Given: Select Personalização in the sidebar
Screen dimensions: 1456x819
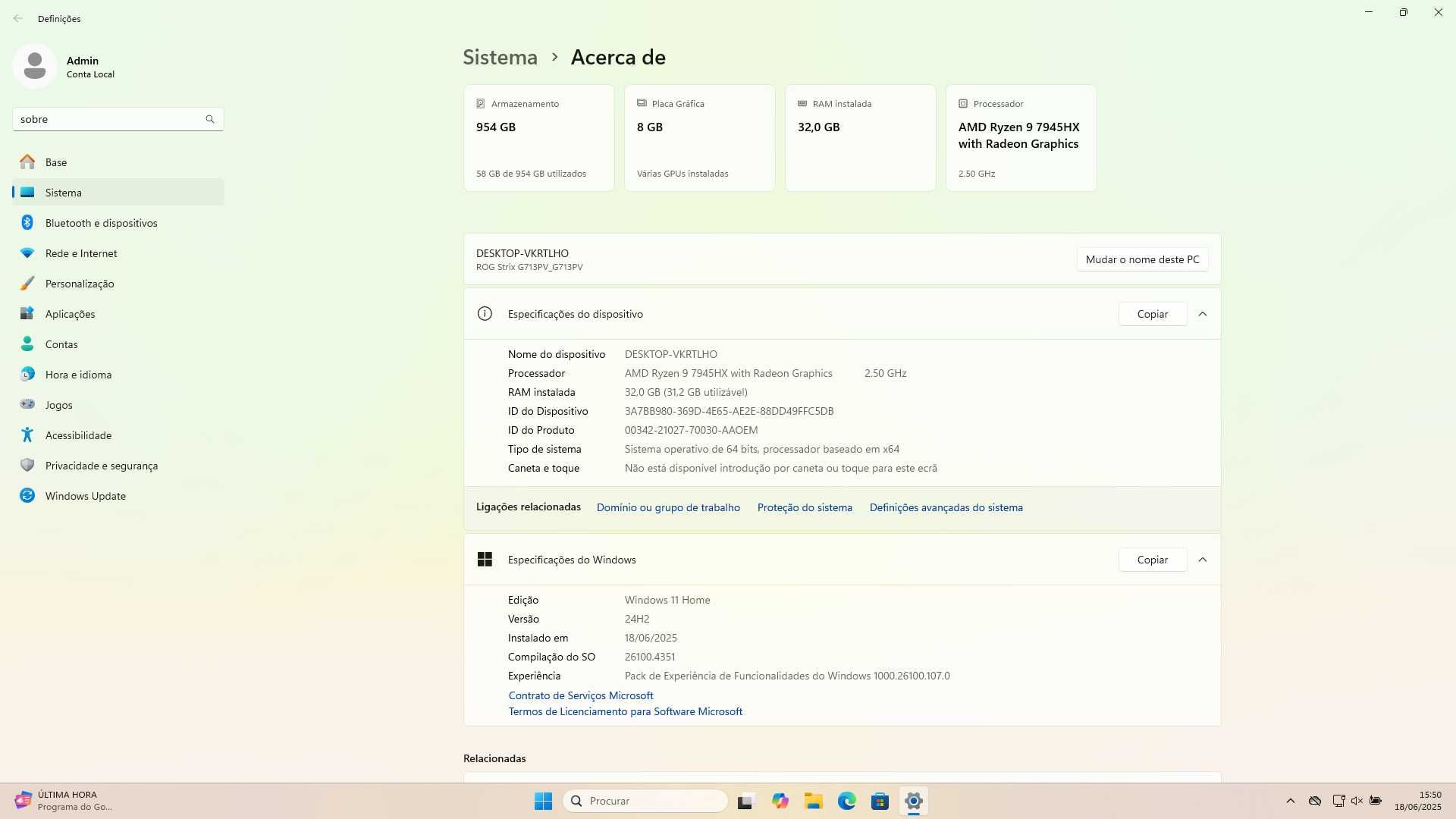Looking at the screenshot, I should point(118,283).
